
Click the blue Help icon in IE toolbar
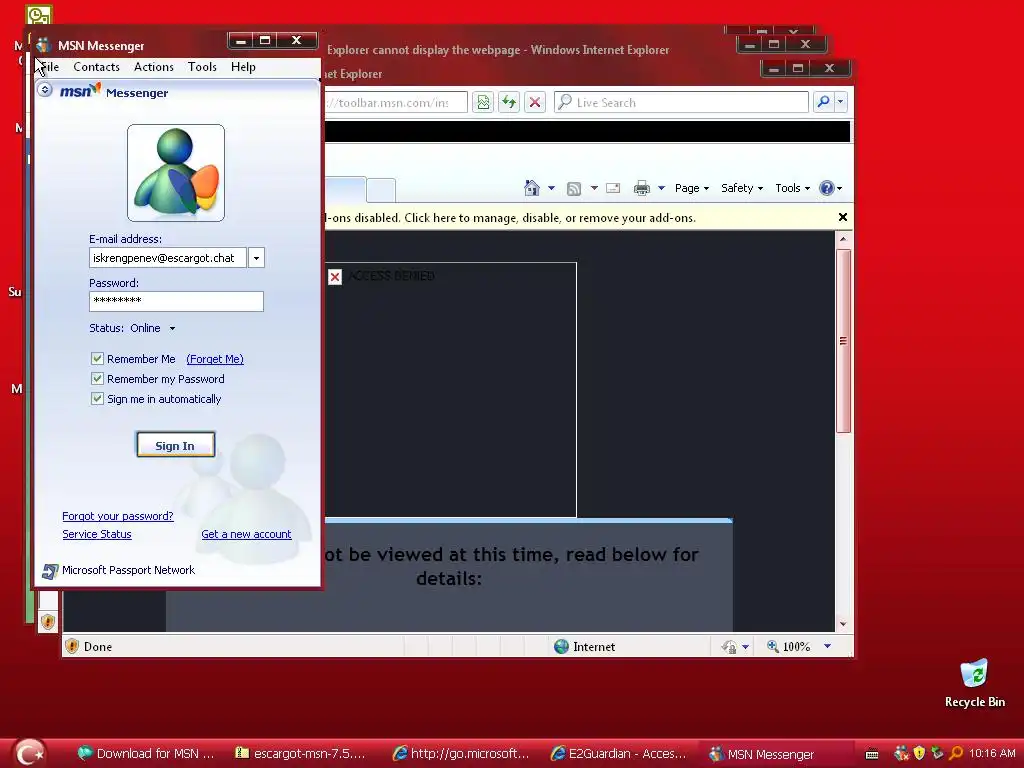coord(827,188)
